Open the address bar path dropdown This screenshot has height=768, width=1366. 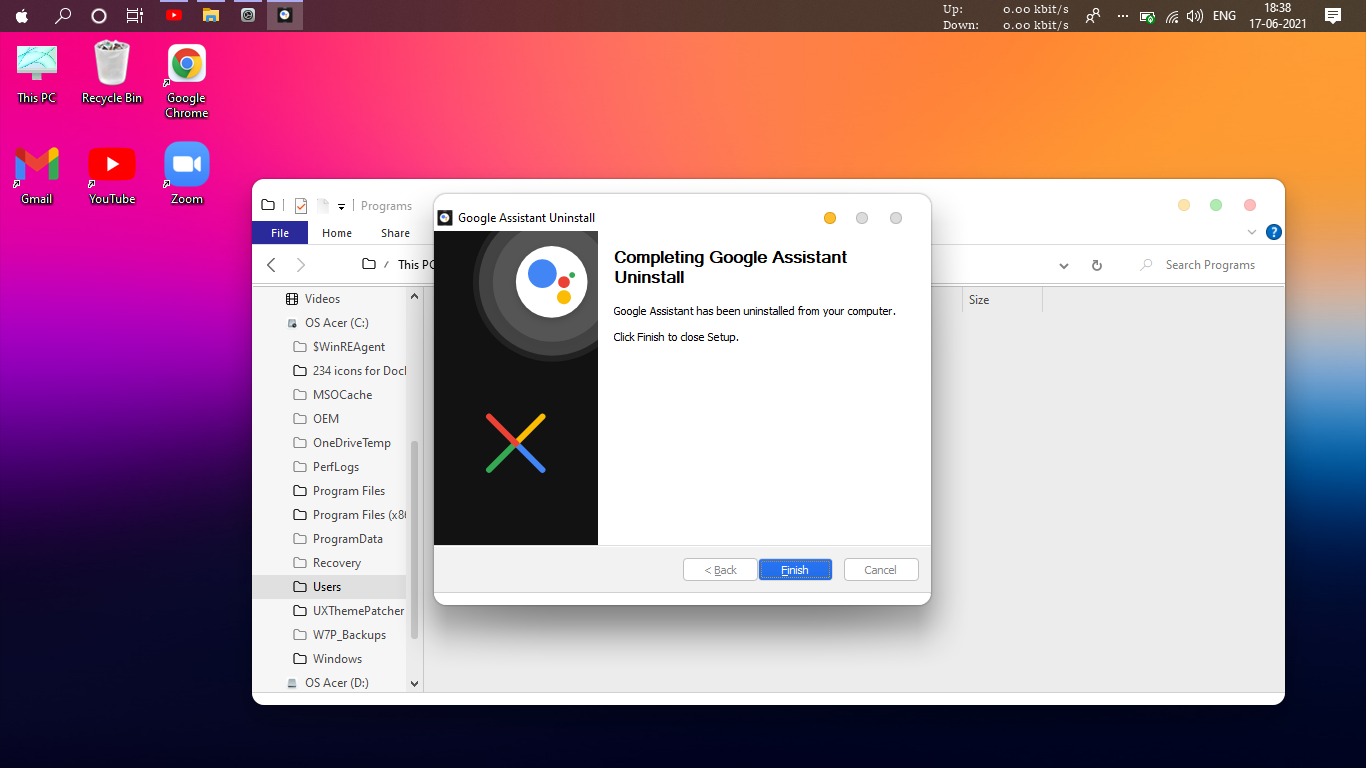(x=1063, y=265)
